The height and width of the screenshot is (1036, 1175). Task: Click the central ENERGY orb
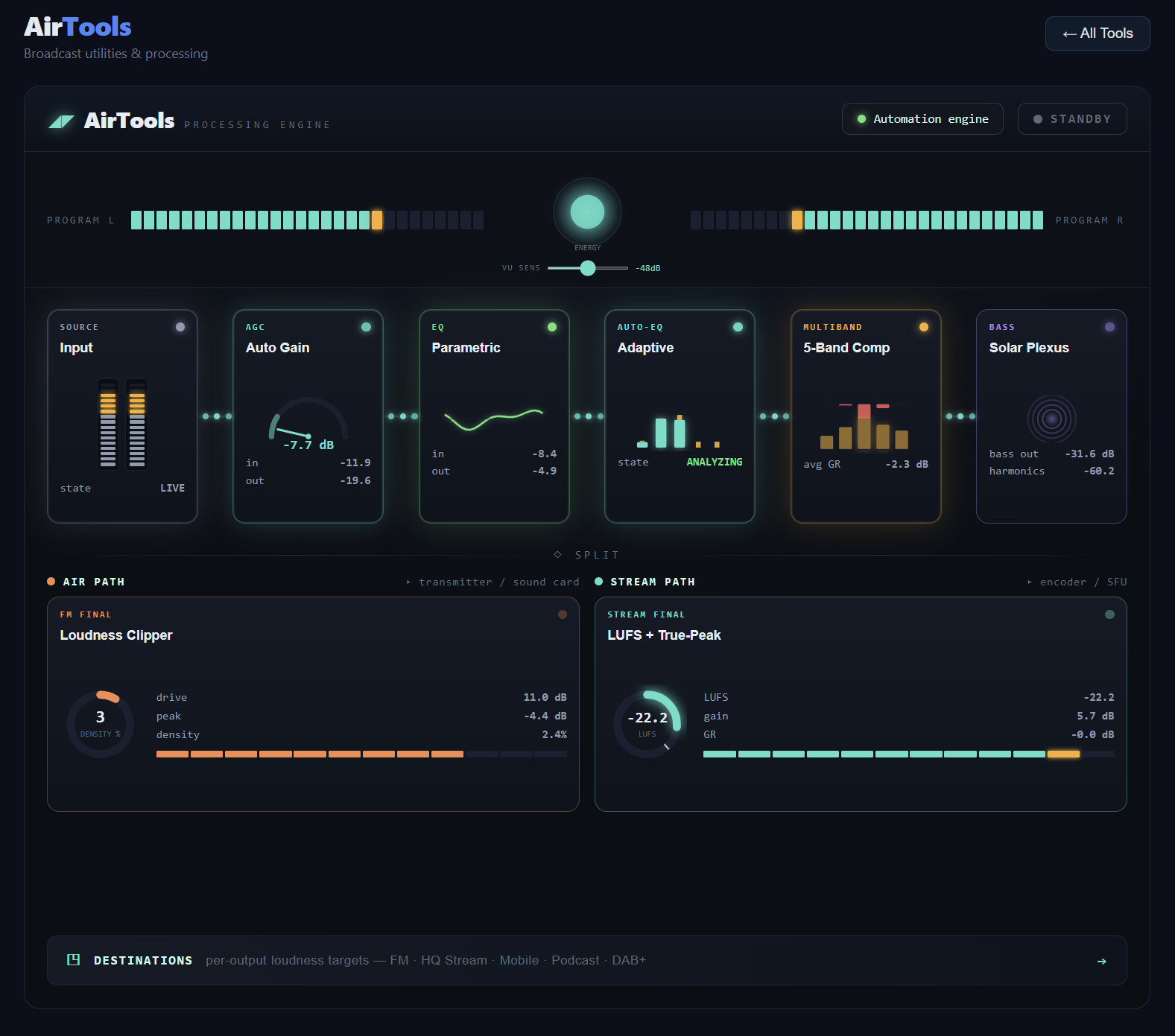click(587, 212)
